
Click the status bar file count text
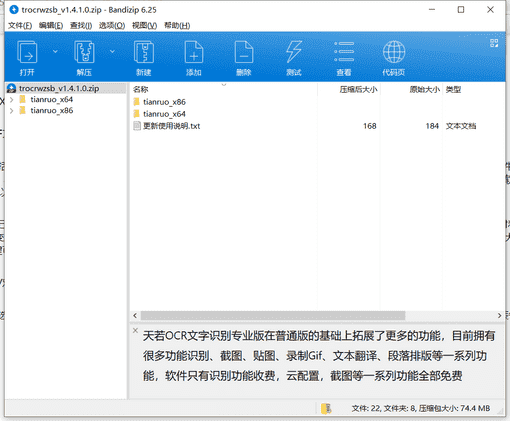421,408
